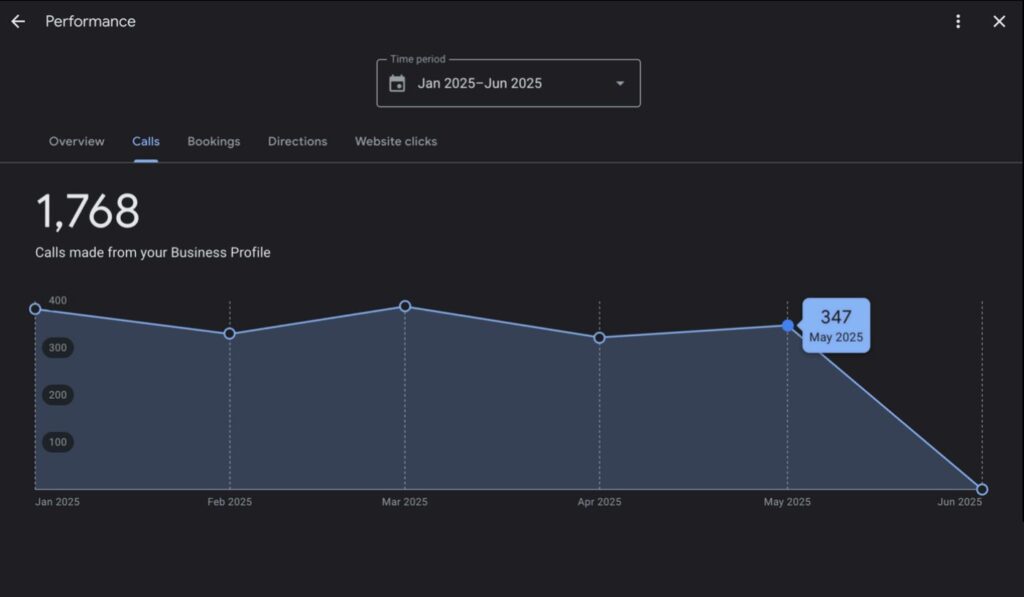Open the three-dot more options menu

[x=958, y=22]
